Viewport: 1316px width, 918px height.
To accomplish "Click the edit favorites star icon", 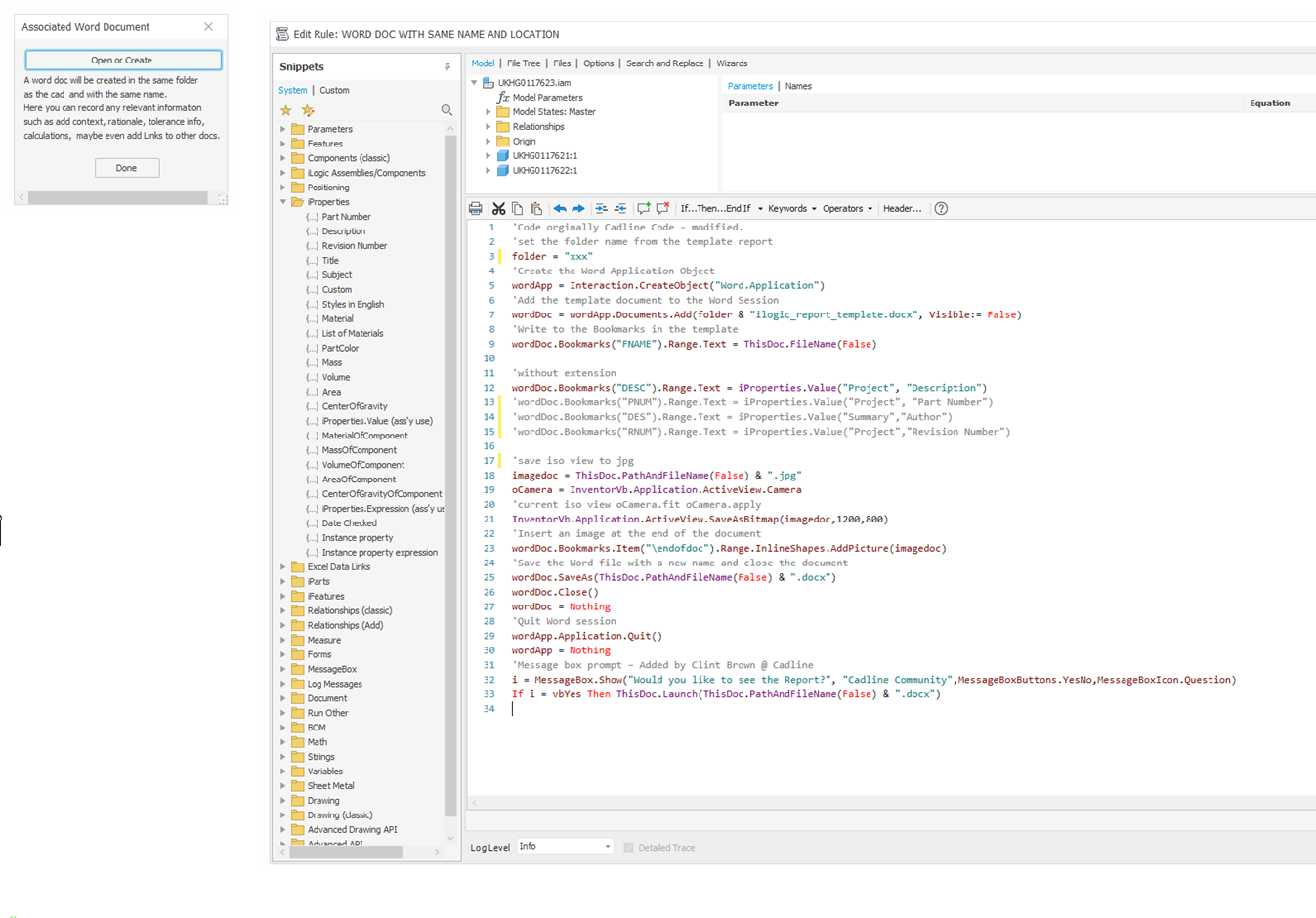I will point(308,110).
